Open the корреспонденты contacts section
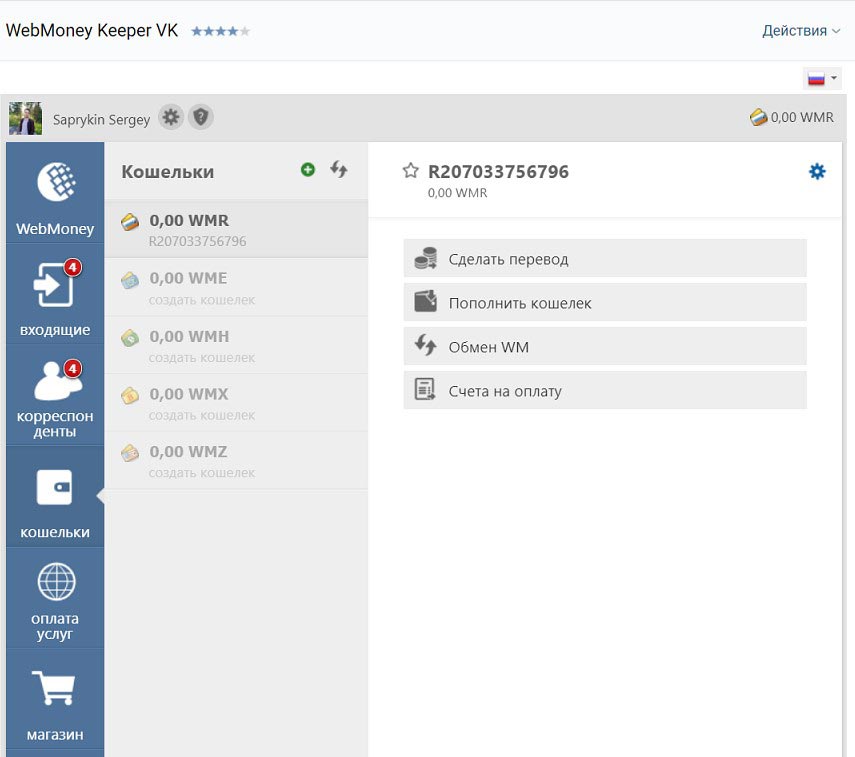 coord(55,395)
